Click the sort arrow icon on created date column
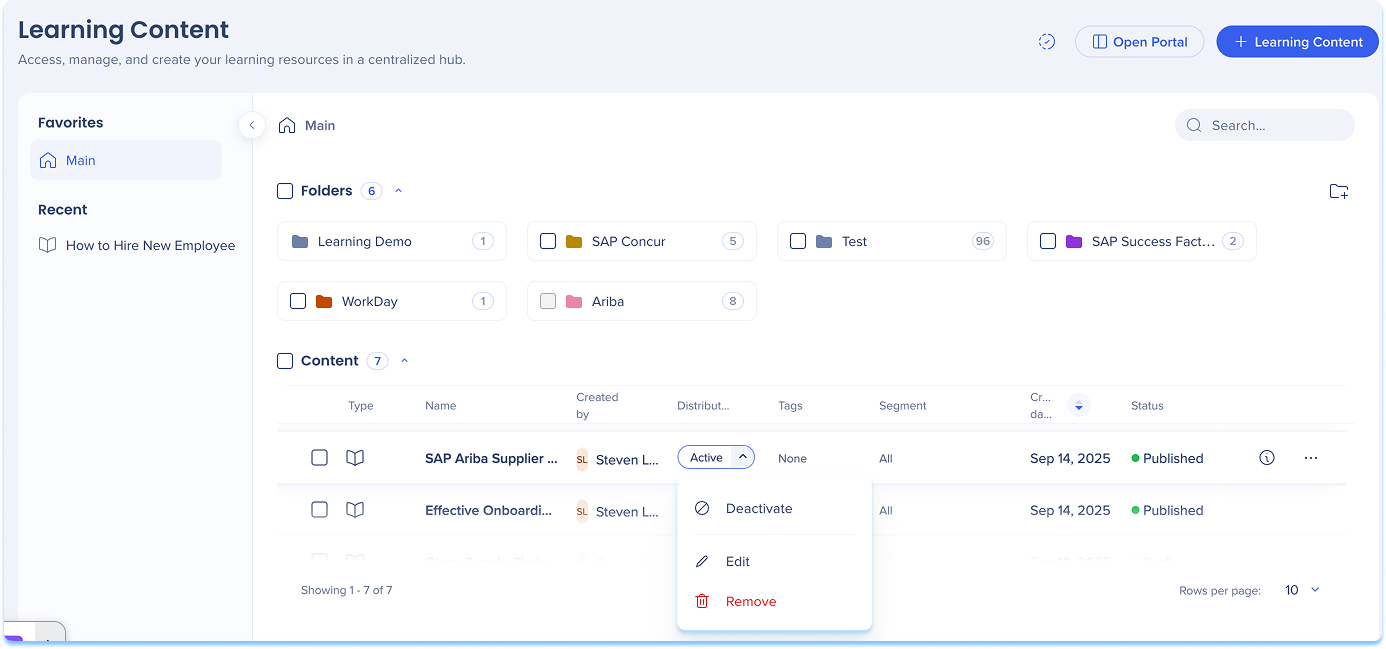Viewport: 1386px width, 649px height. coord(1078,406)
